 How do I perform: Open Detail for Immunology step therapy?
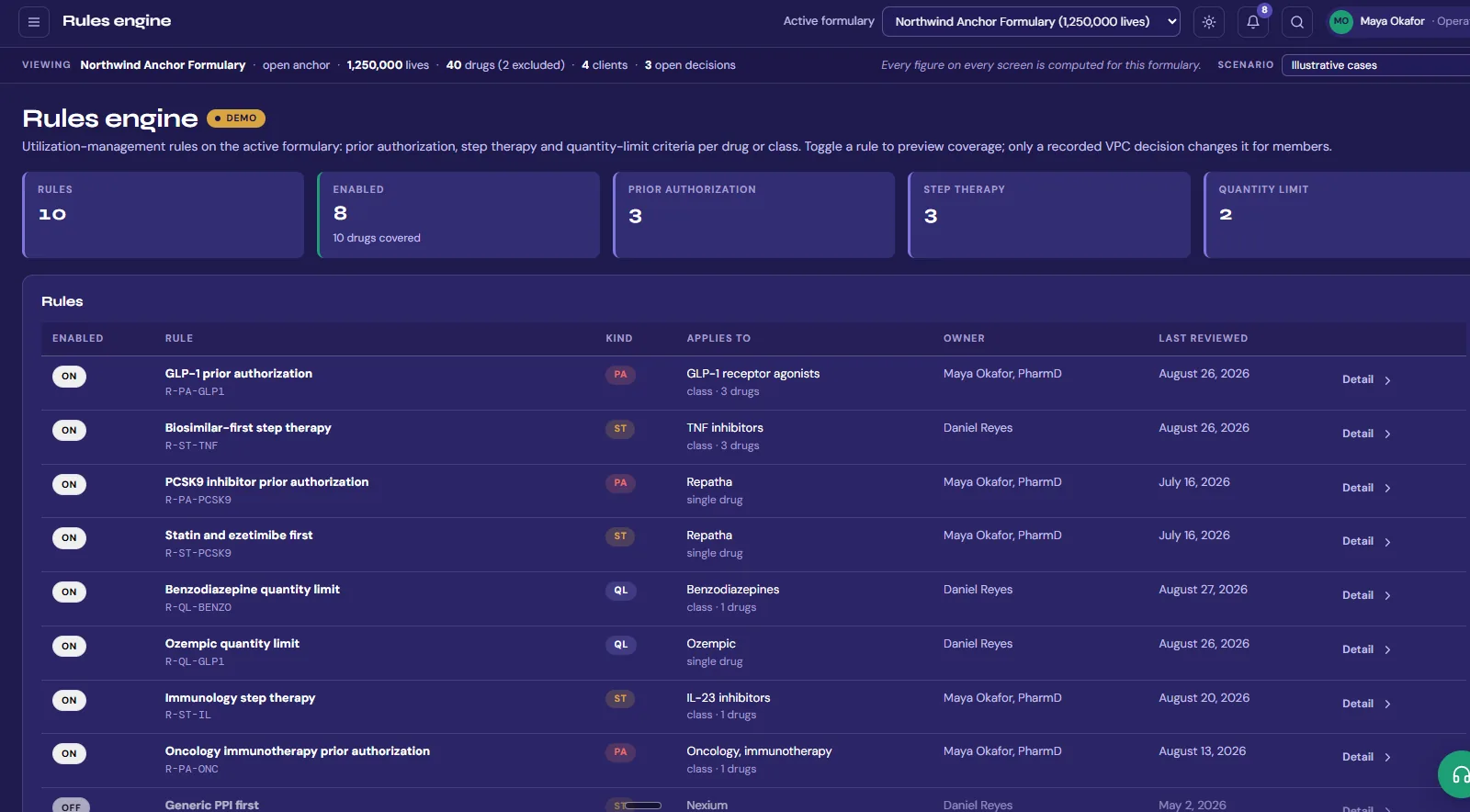click(x=1366, y=705)
